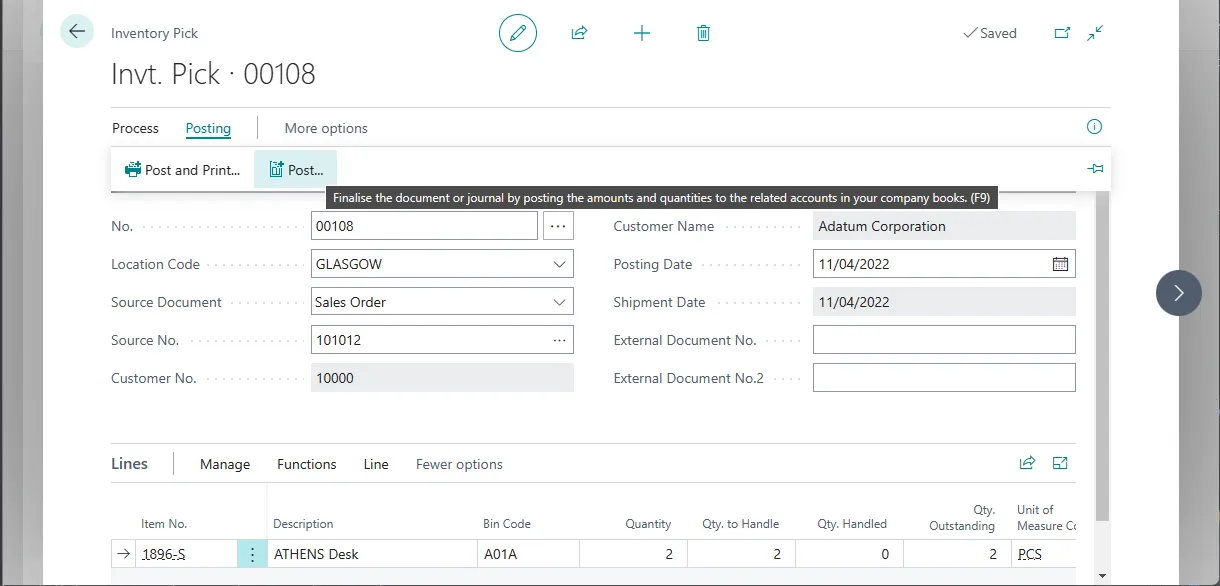The height and width of the screenshot is (586, 1220).
Task: Click Qty. to Handle column header
Action: [x=741, y=524]
